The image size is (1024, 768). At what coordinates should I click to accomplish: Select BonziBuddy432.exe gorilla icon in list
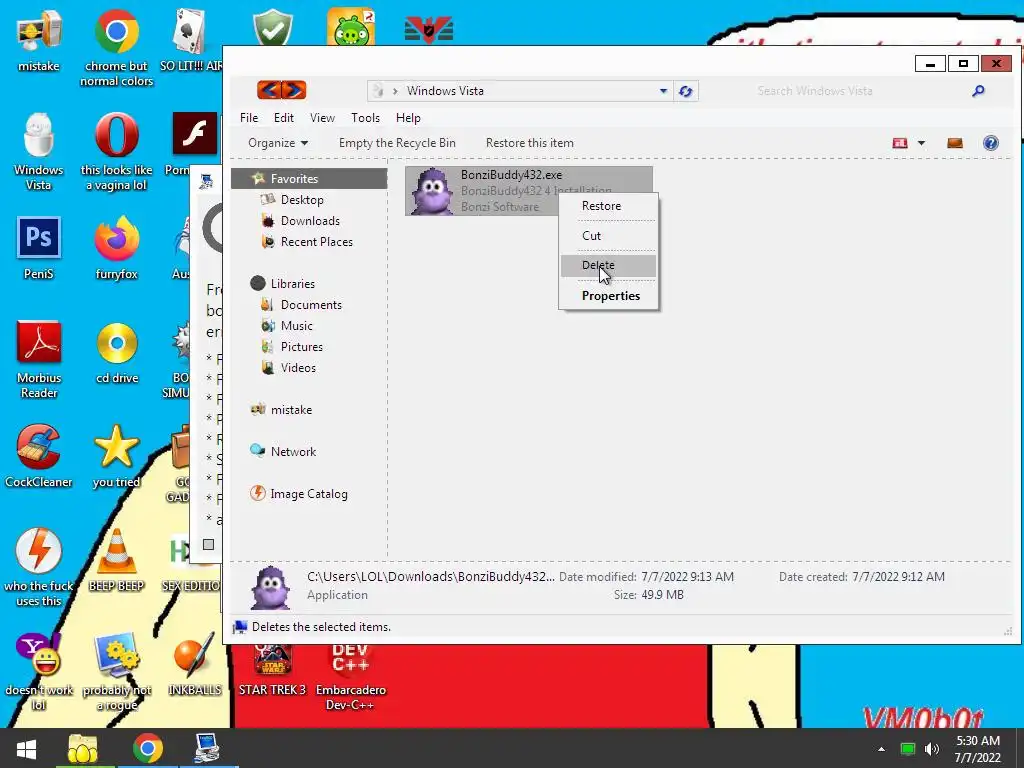point(431,191)
